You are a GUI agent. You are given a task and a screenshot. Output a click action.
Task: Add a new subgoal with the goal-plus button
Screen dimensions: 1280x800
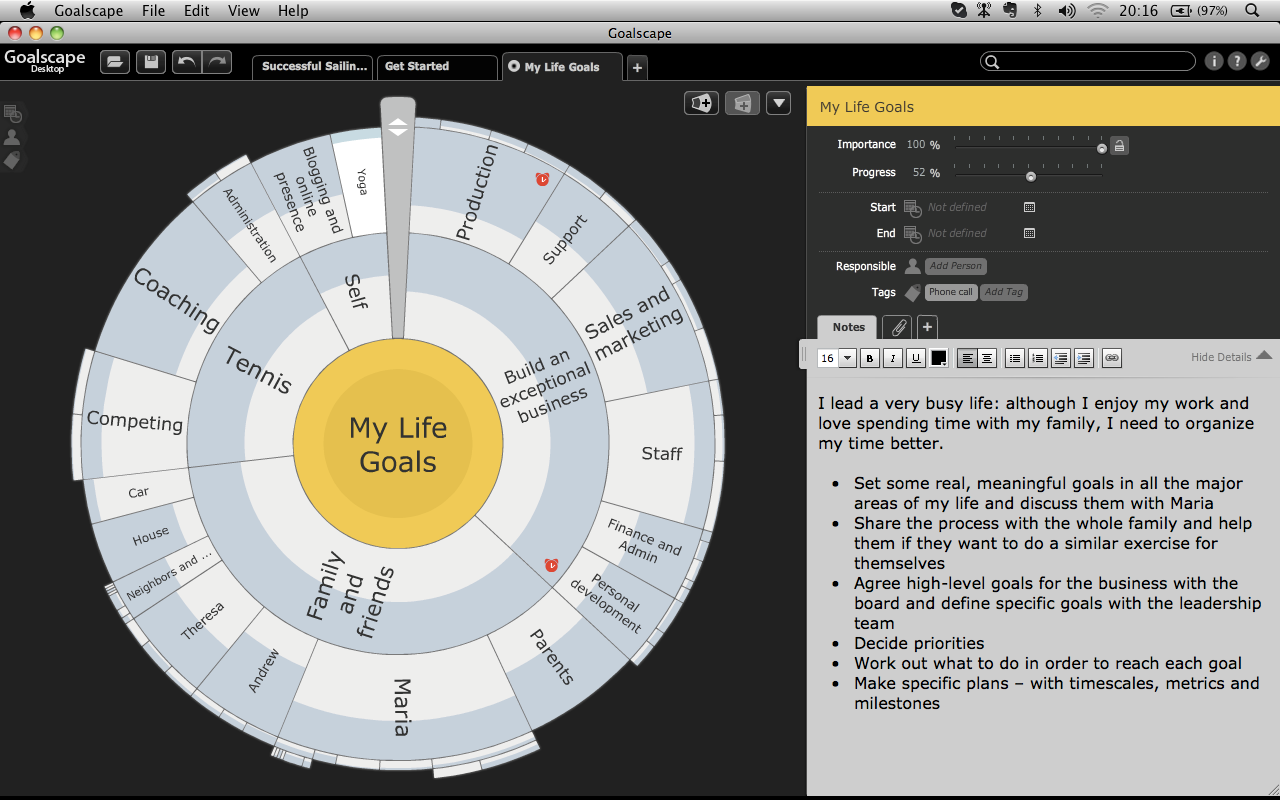click(702, 103)
